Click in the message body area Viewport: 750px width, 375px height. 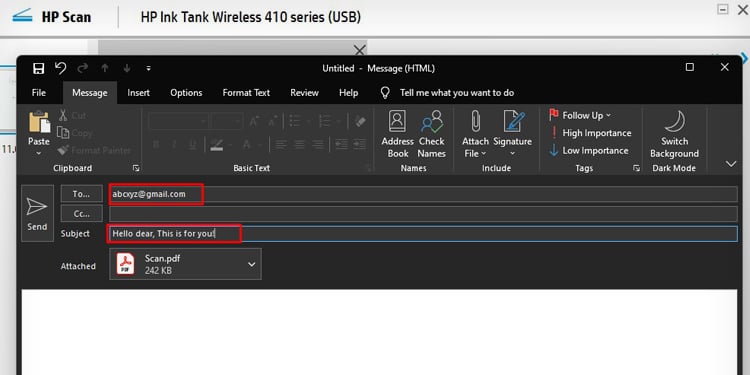coord(379,332)
